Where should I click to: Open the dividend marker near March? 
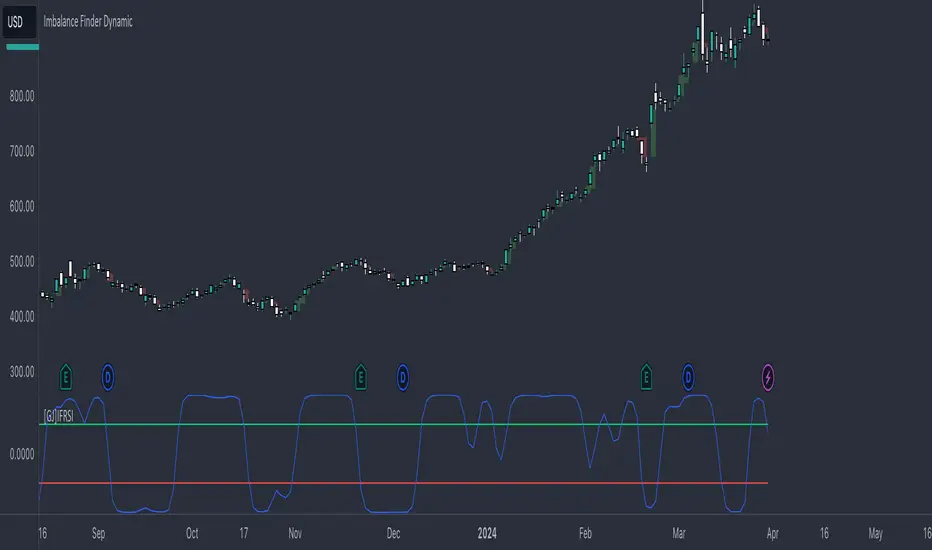[688, 377]
